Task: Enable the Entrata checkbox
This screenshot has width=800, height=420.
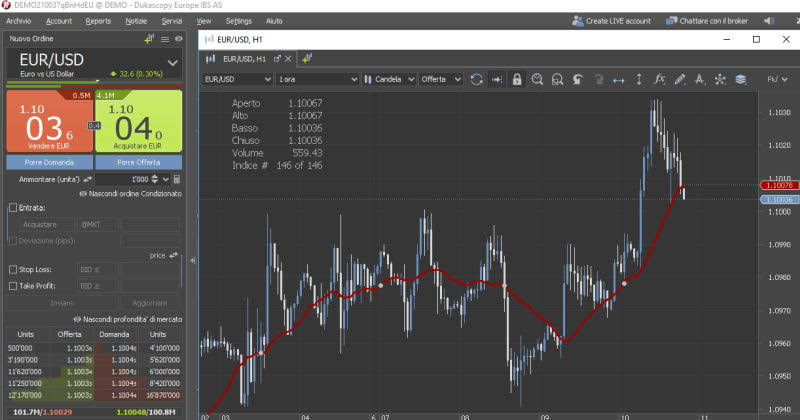Action: click(12, 208)
